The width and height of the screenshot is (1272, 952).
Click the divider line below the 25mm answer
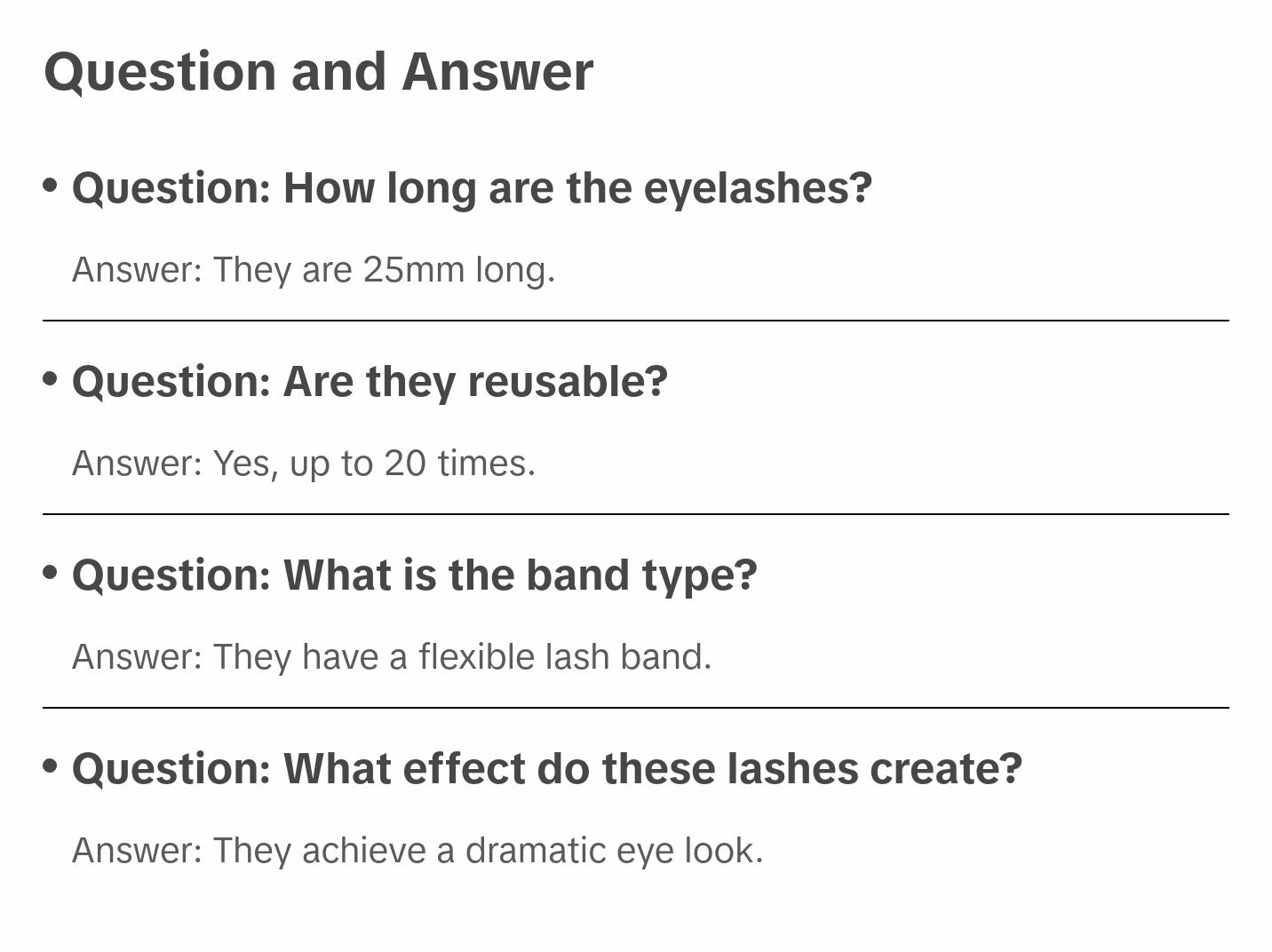tap(636, 321)
